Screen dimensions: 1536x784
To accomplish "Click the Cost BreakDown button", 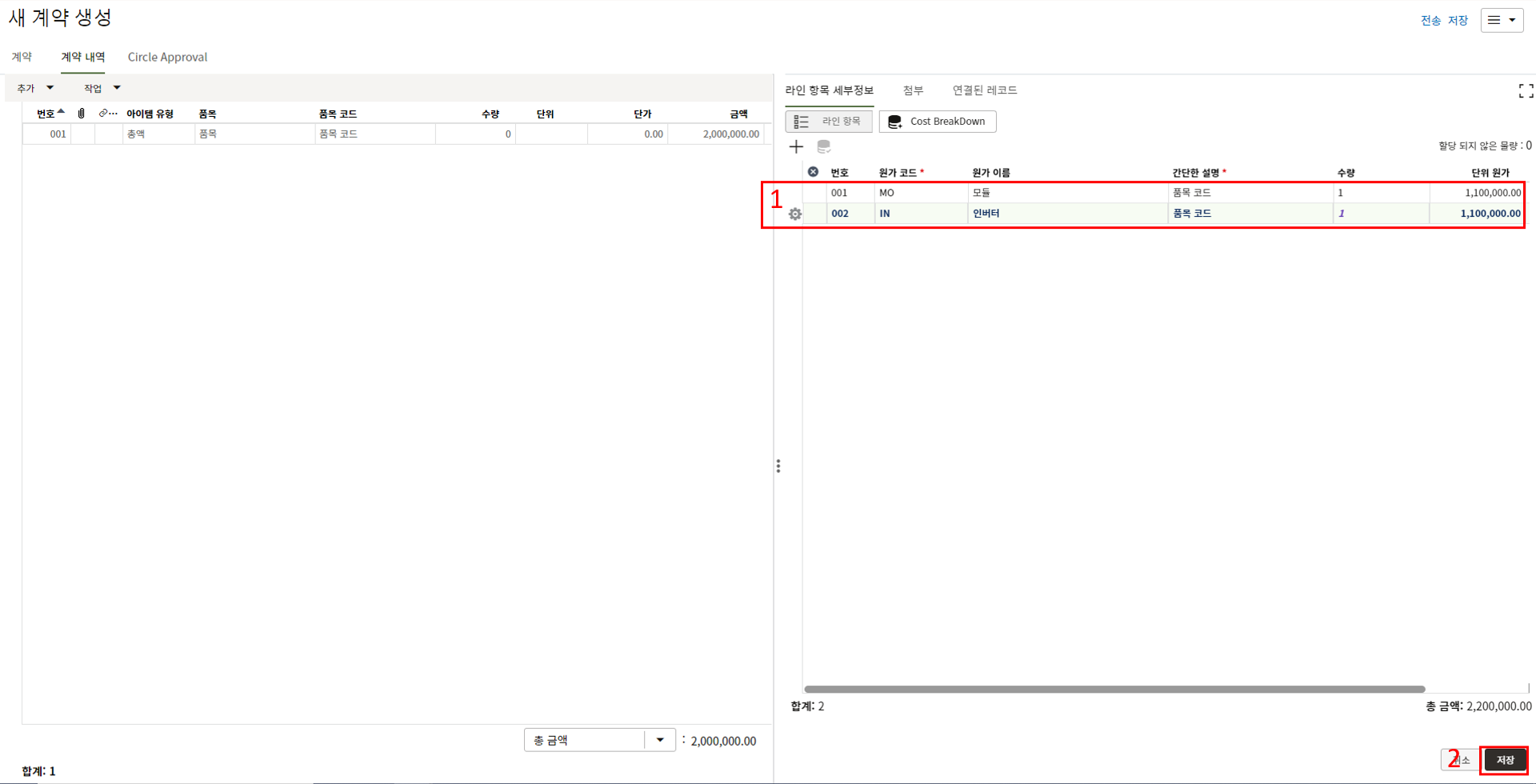I will click(938, 122).
